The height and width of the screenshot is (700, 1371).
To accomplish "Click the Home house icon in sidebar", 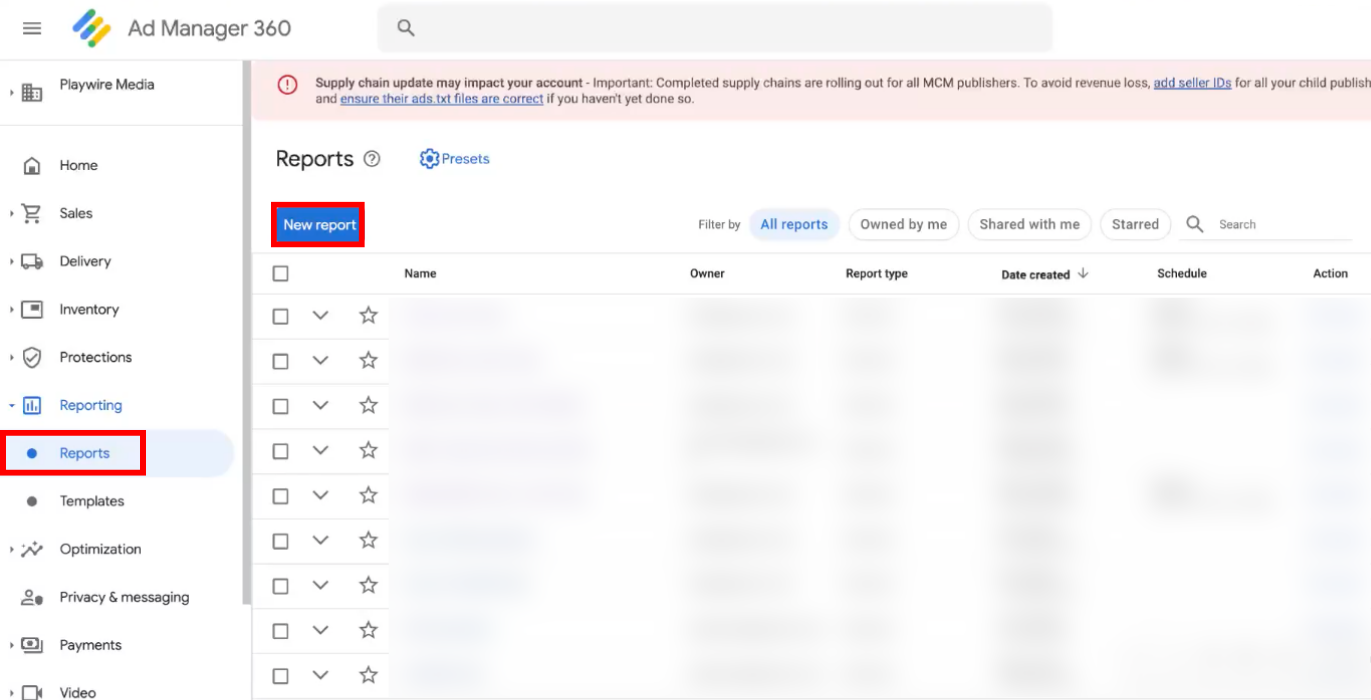I will [32, 166].
